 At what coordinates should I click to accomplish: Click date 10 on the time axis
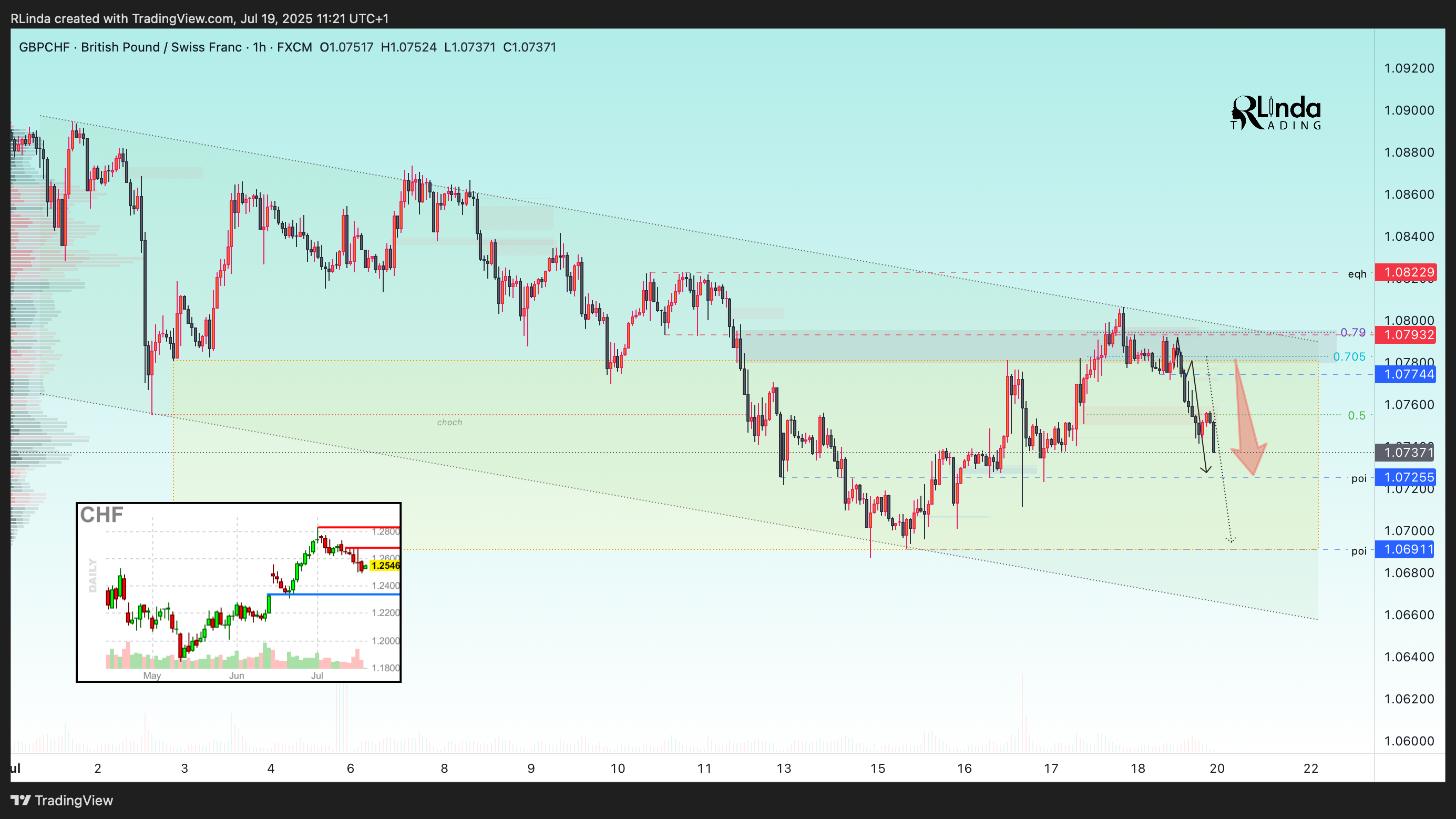618,769
